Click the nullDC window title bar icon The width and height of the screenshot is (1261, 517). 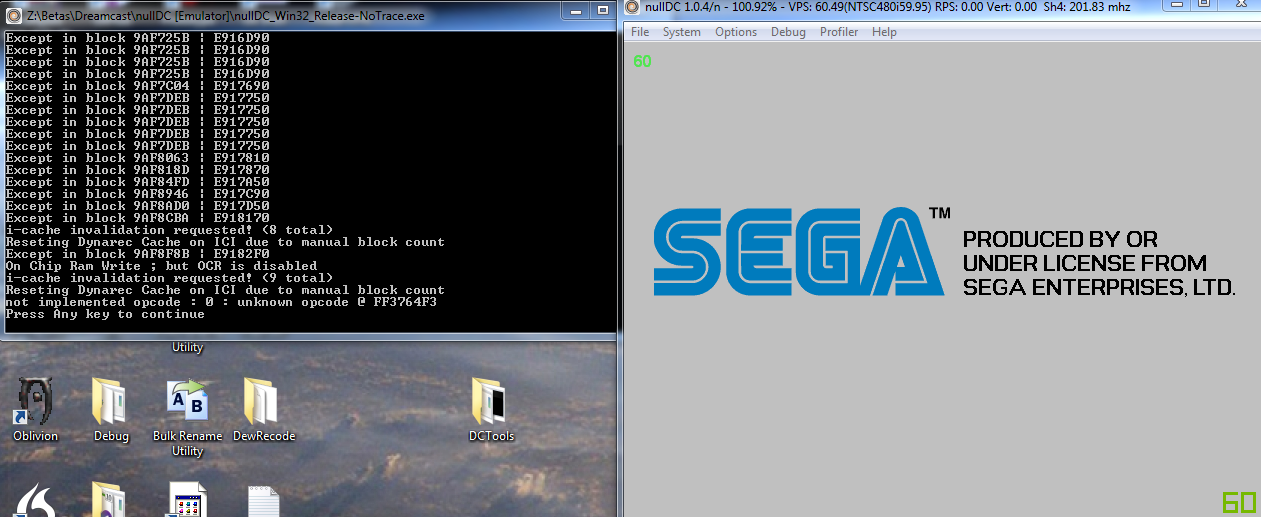632,8
